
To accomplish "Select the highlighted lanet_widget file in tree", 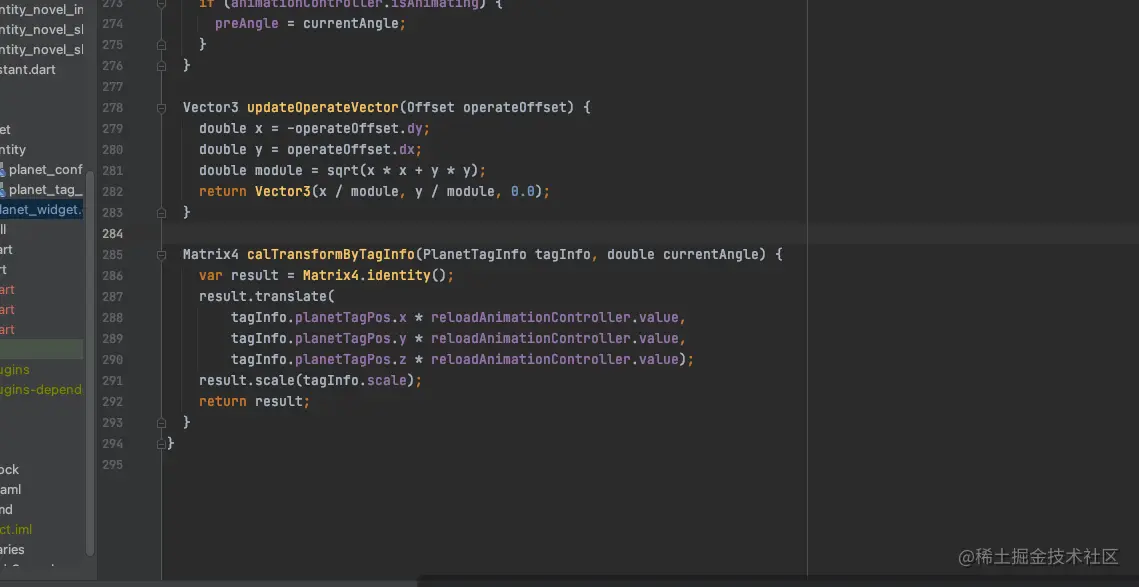I will point(41,211).
